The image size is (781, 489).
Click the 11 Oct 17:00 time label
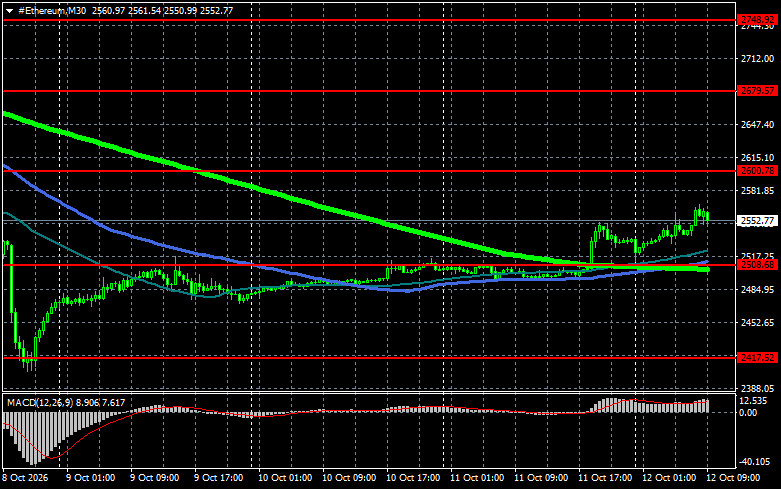point(605,478)
